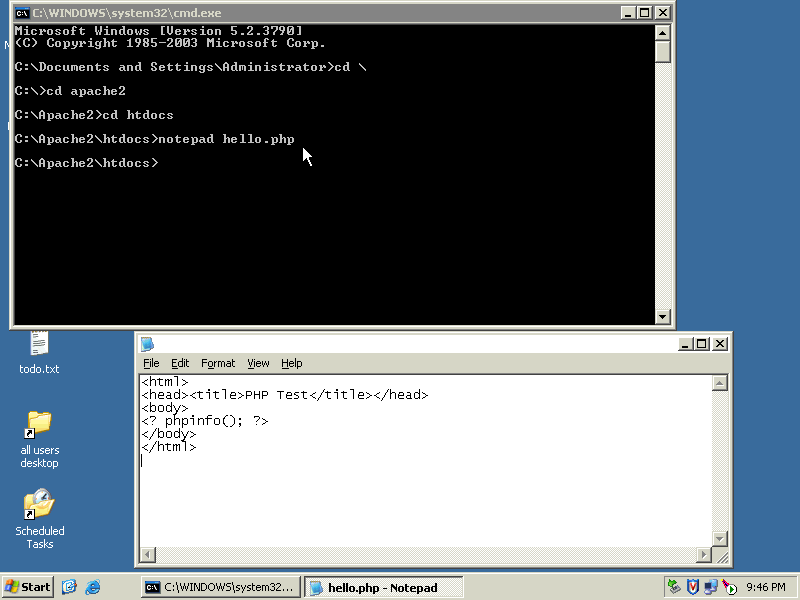Open Notepad's File menu
This screenshot has width=800, height=600.
pyautogui.click(x=151, y=363)
